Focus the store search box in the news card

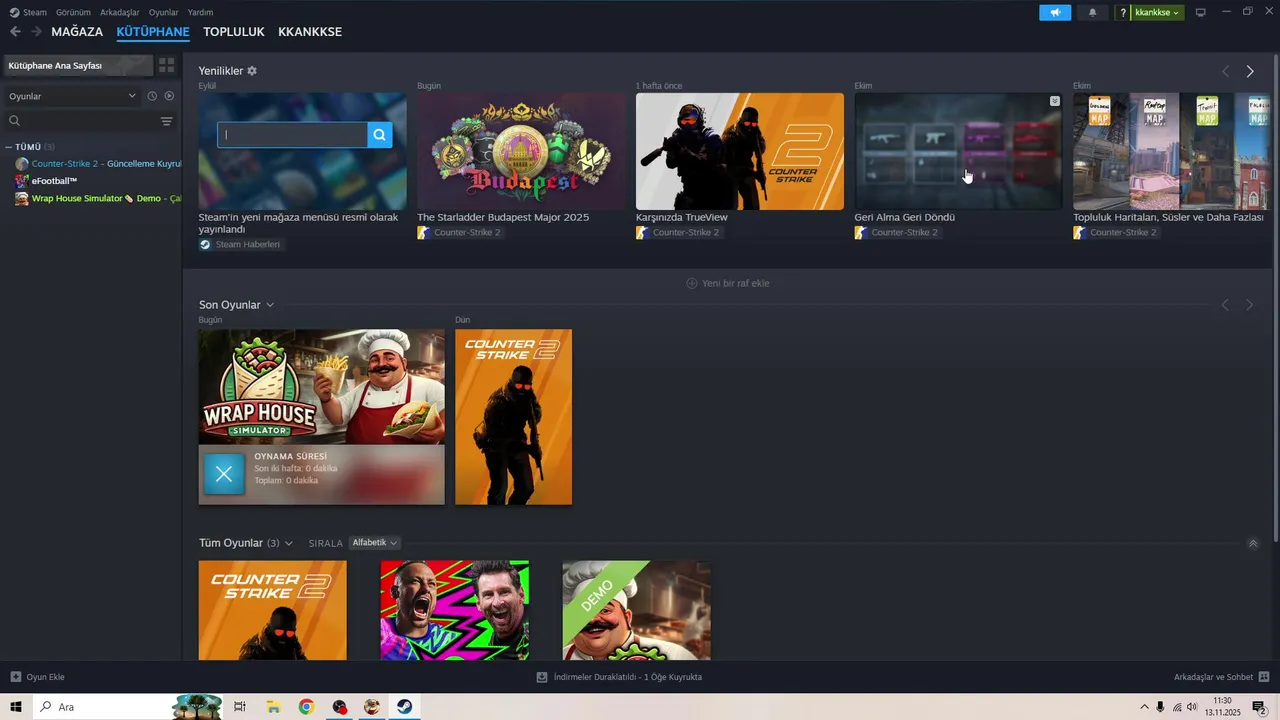pos(293,135)
